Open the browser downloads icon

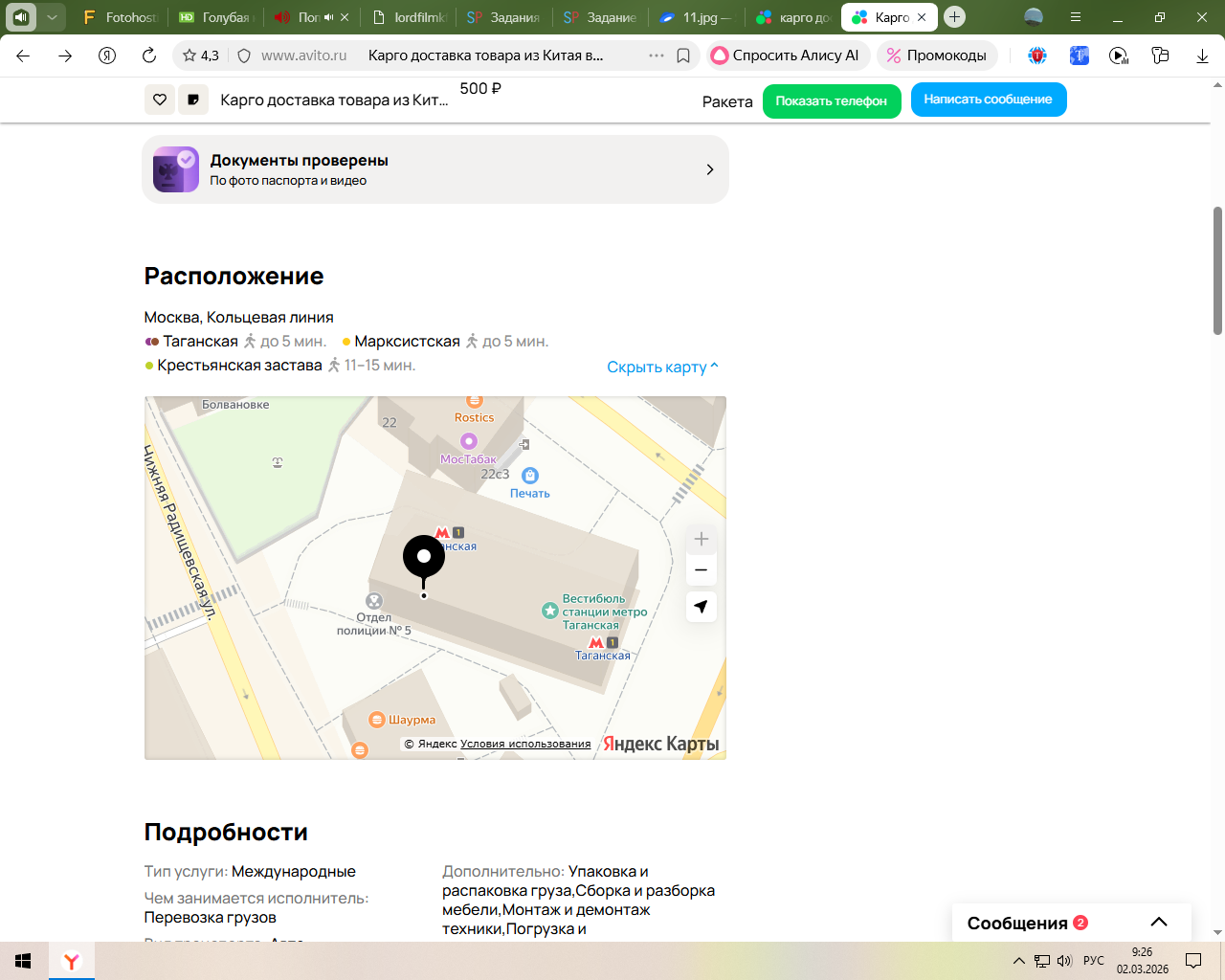point(1202,56)
